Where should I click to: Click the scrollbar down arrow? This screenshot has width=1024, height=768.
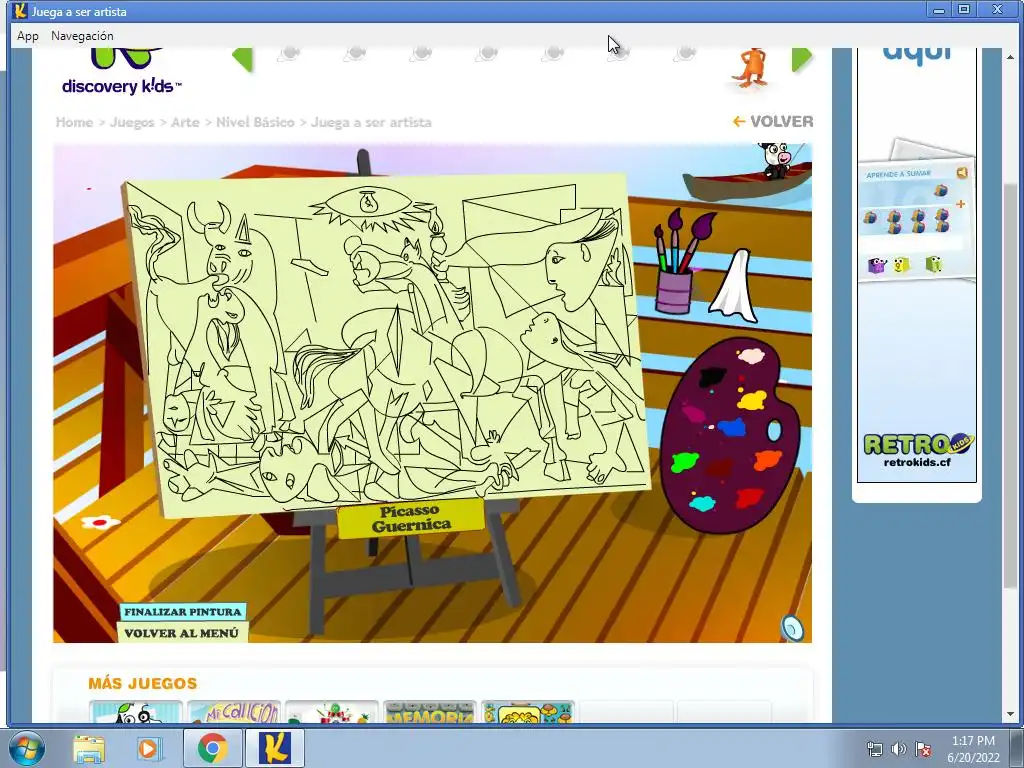coord(1011,714)
